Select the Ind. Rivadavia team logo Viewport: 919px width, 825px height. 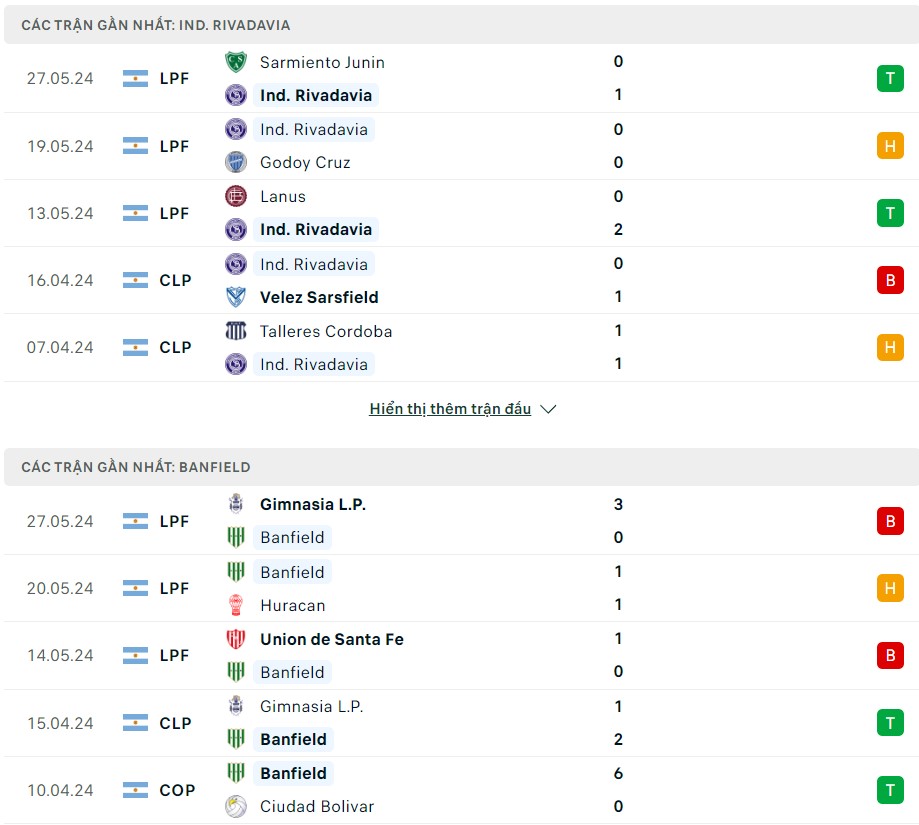point(235,95)
